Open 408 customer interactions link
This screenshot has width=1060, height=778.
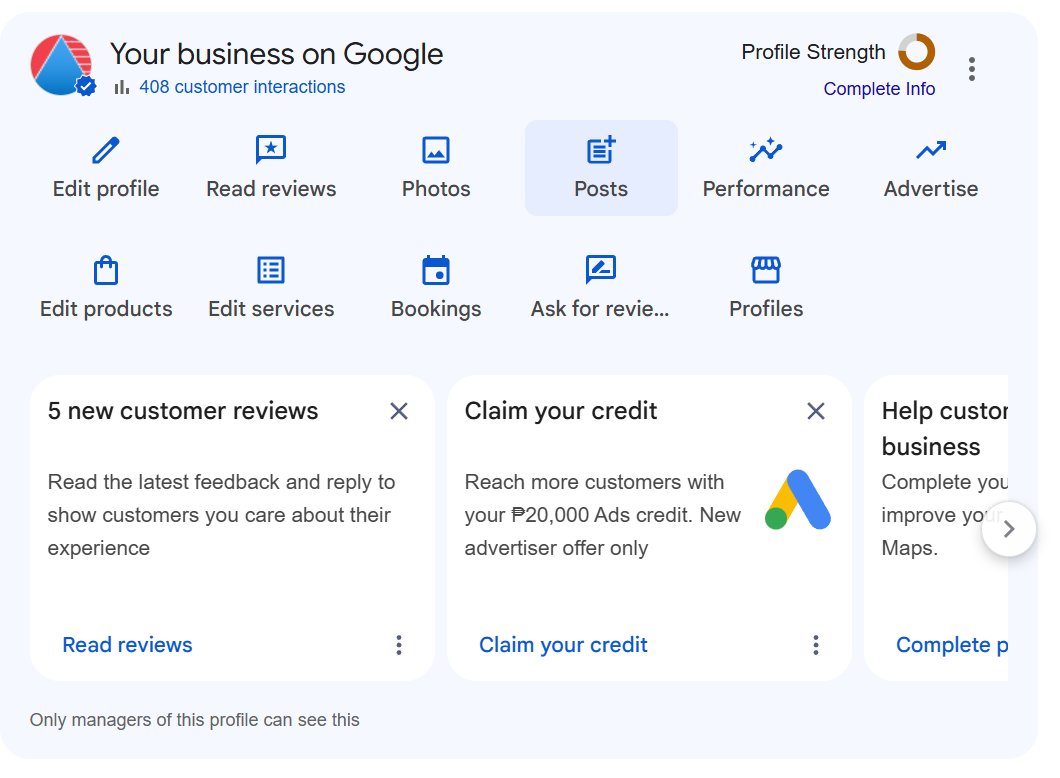click(x=242, y=87)
